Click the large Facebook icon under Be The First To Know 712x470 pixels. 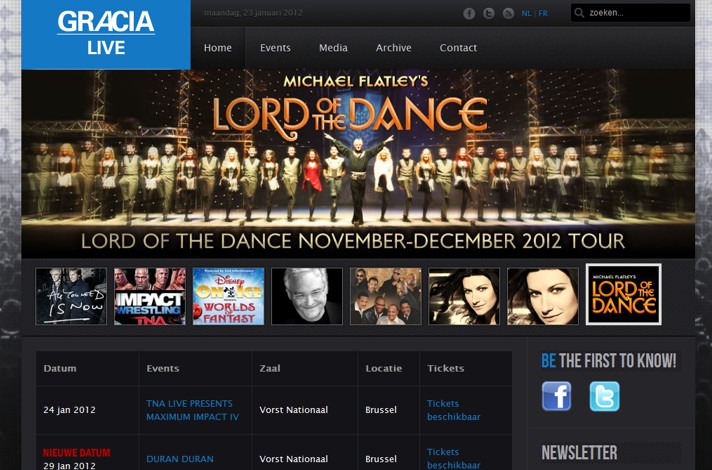click(x=556, y=396)
